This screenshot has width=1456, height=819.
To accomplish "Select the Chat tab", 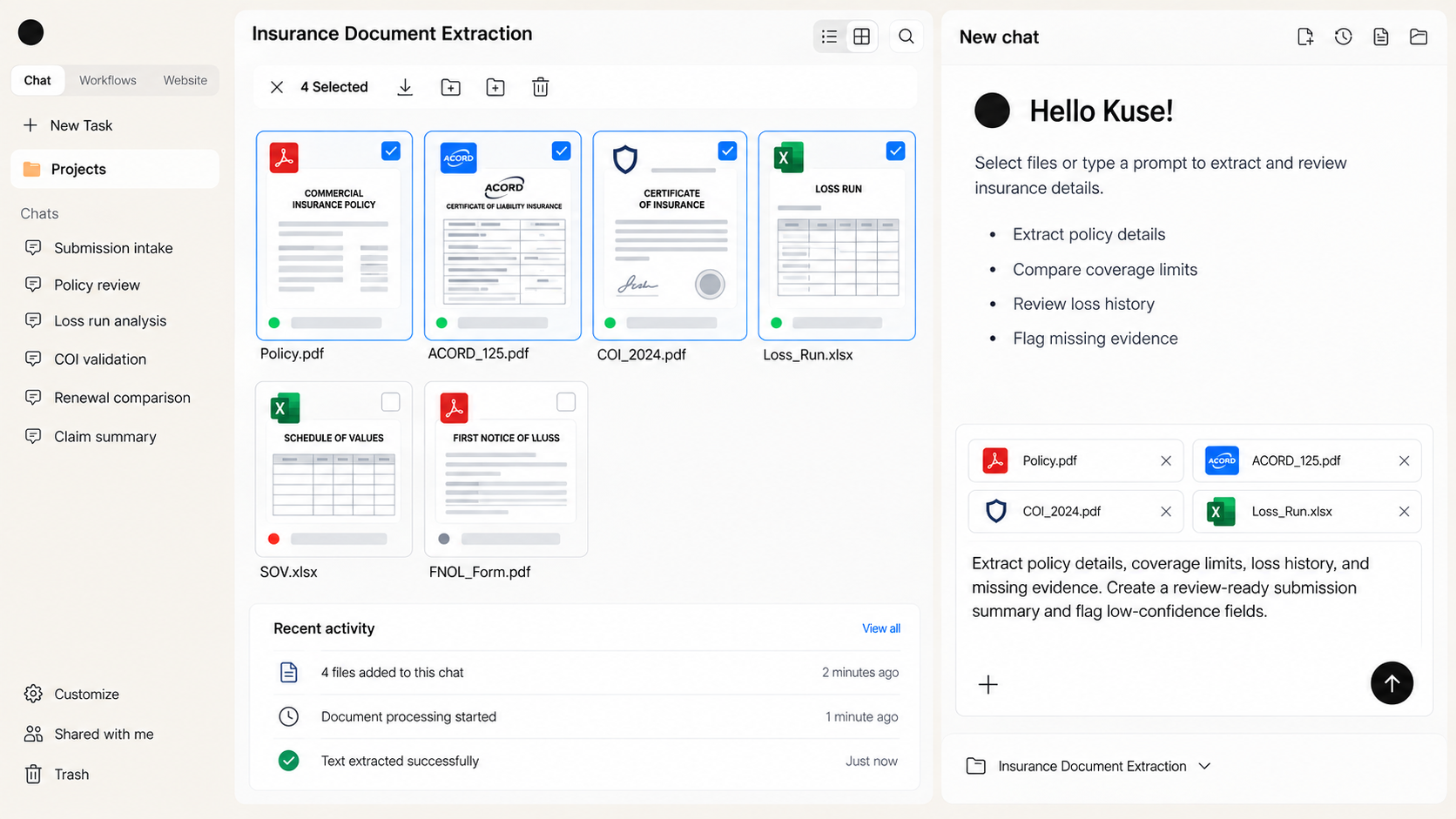I will pyautogui.click(x=37, y=80).
